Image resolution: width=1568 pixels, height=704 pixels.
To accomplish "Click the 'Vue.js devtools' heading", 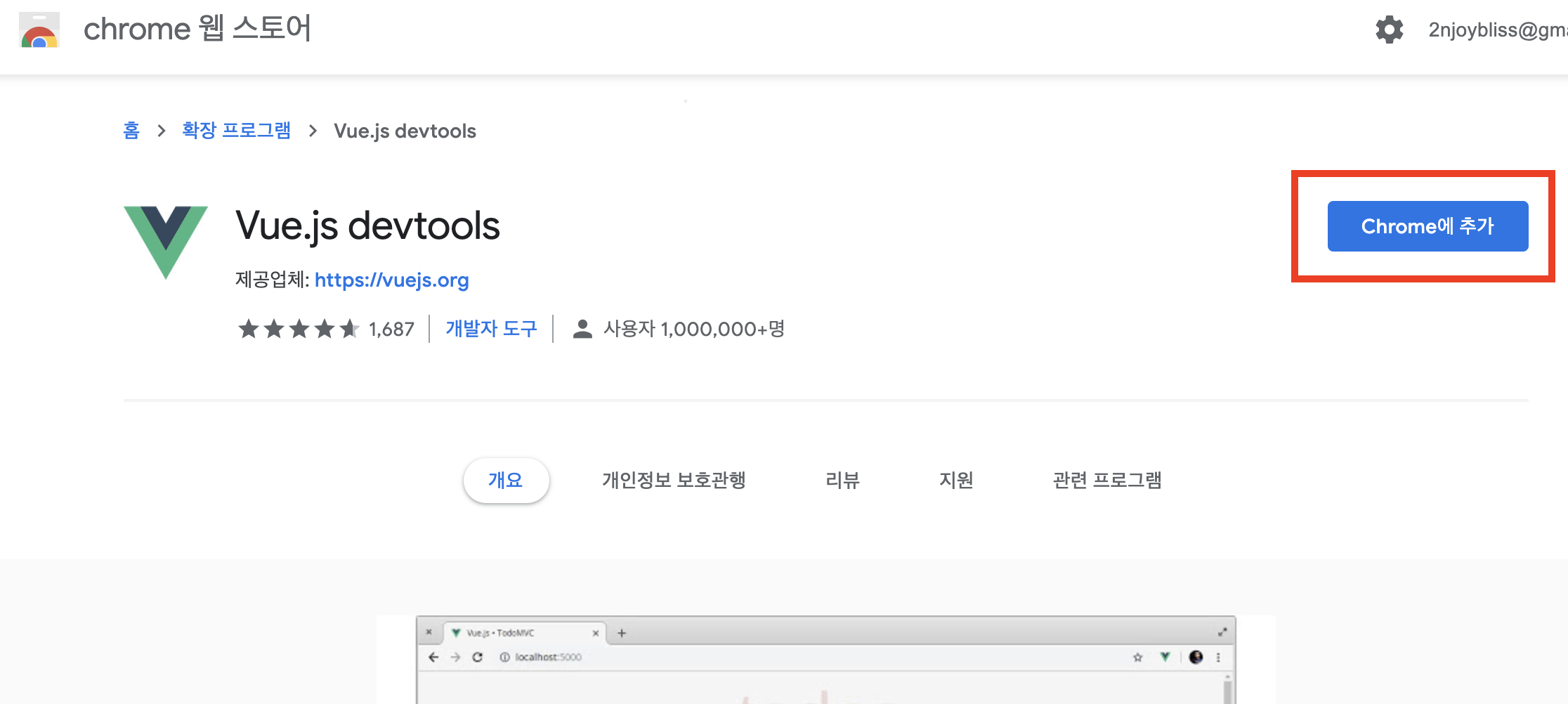I will (367, 226).
